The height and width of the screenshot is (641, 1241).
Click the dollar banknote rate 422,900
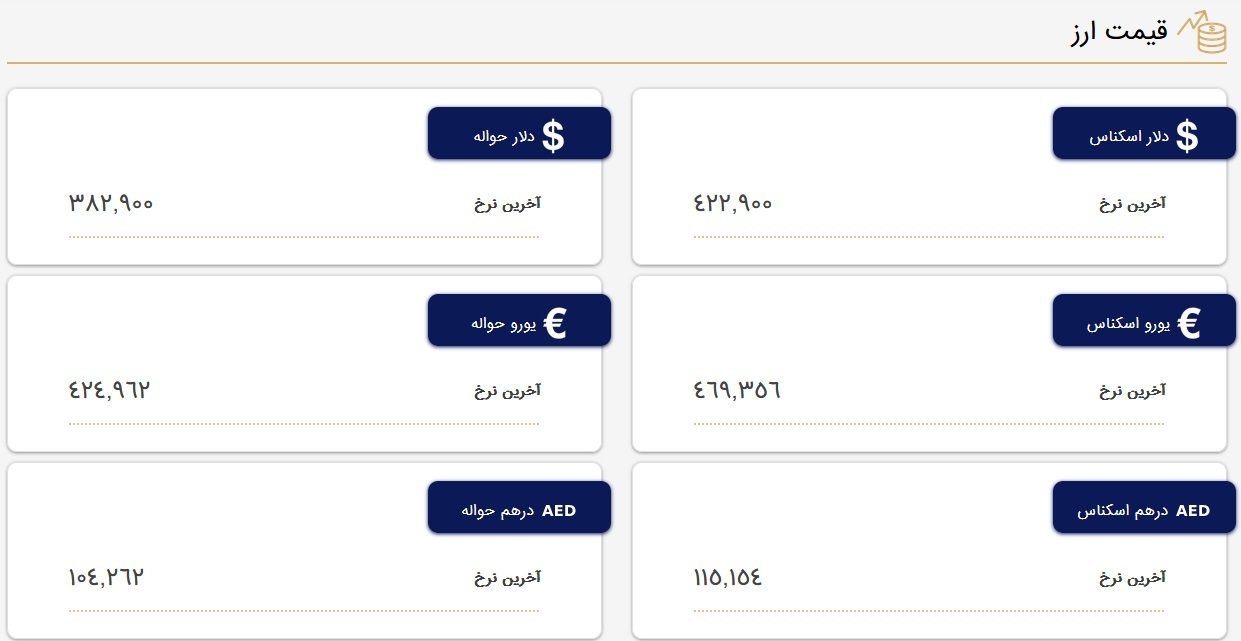tap(732, 203)
